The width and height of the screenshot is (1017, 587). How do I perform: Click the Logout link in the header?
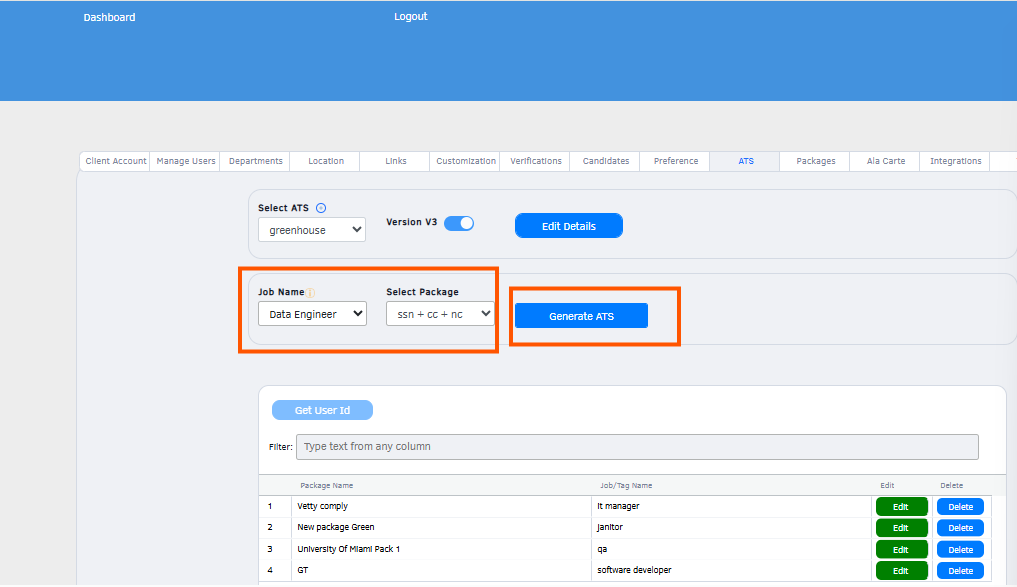pos(411,16)
